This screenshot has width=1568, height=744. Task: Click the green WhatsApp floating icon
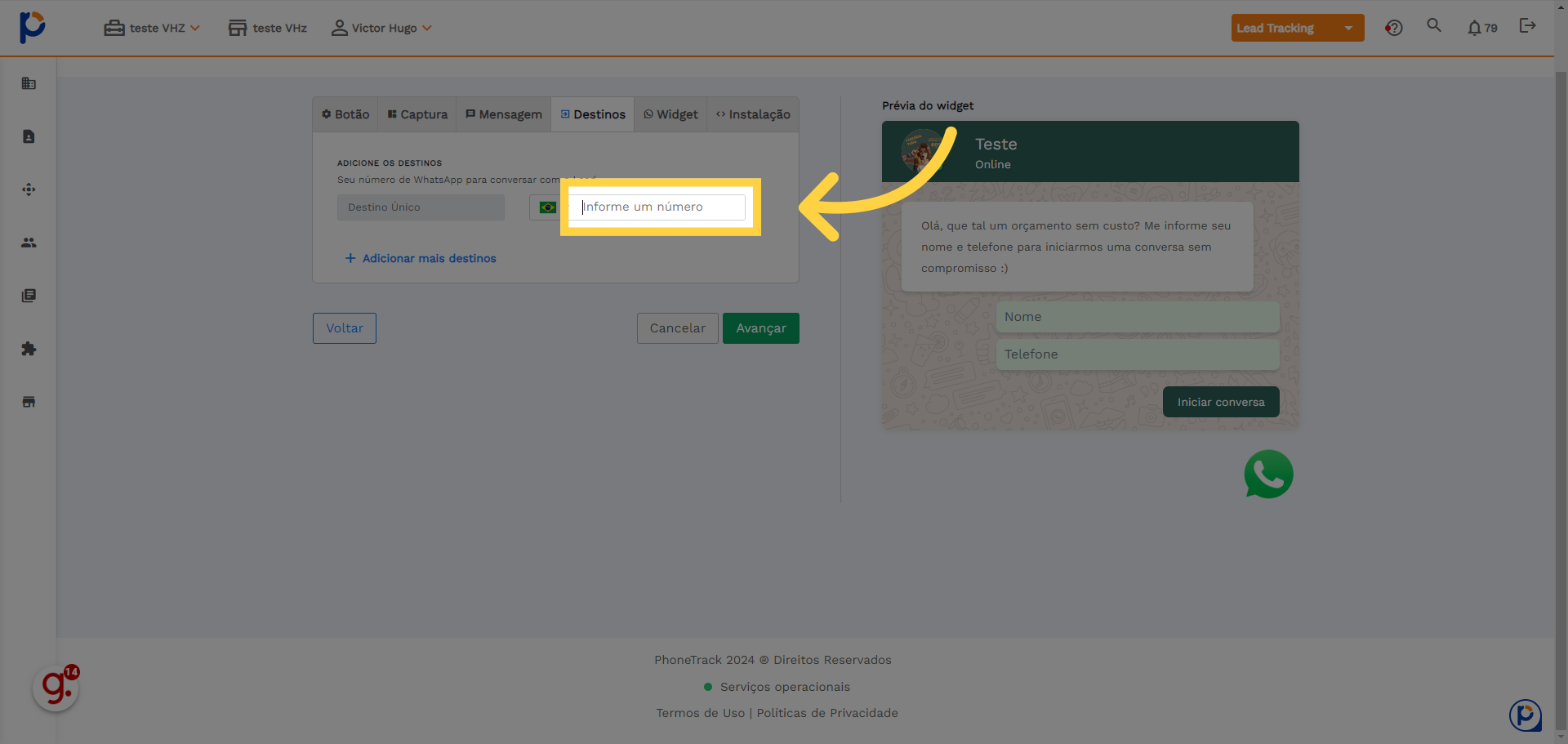pos(1268,474)
